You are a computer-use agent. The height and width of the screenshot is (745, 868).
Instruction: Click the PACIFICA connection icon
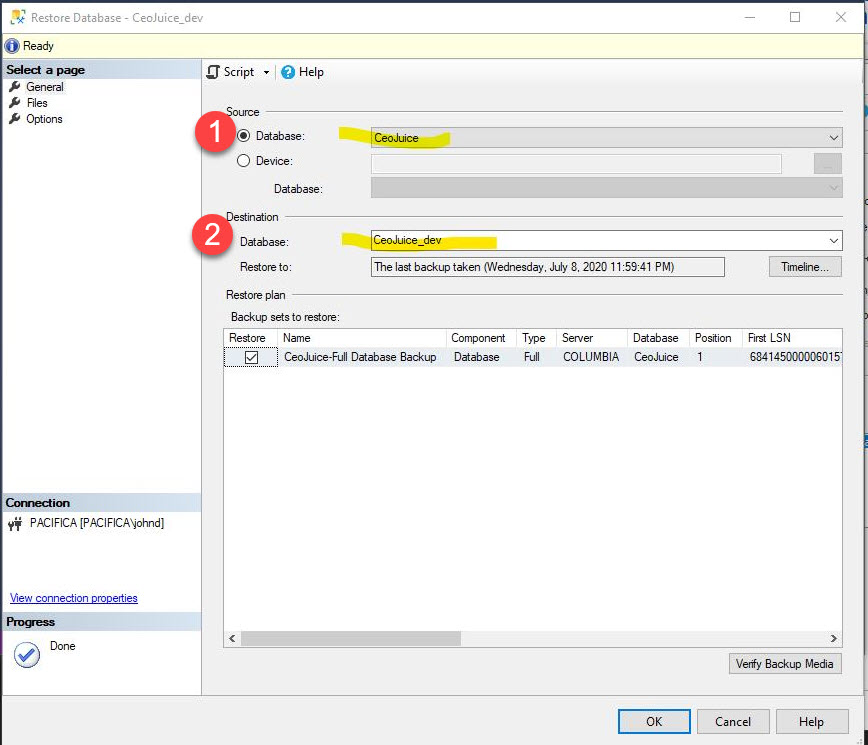(x=15, y=524)
